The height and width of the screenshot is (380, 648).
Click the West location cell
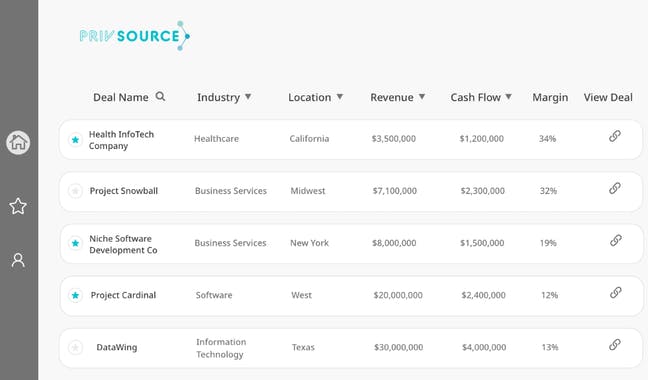click(x=301, y=295)
